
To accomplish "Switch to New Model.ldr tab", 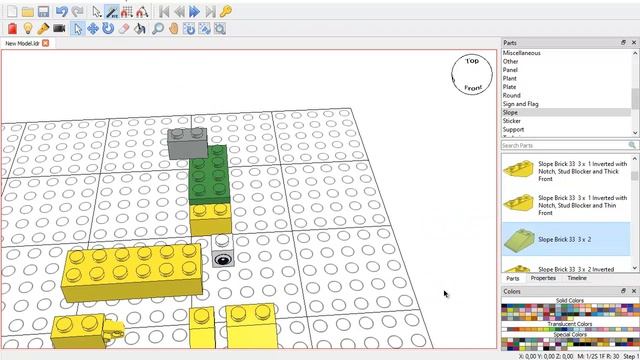I will coord(22,43).
